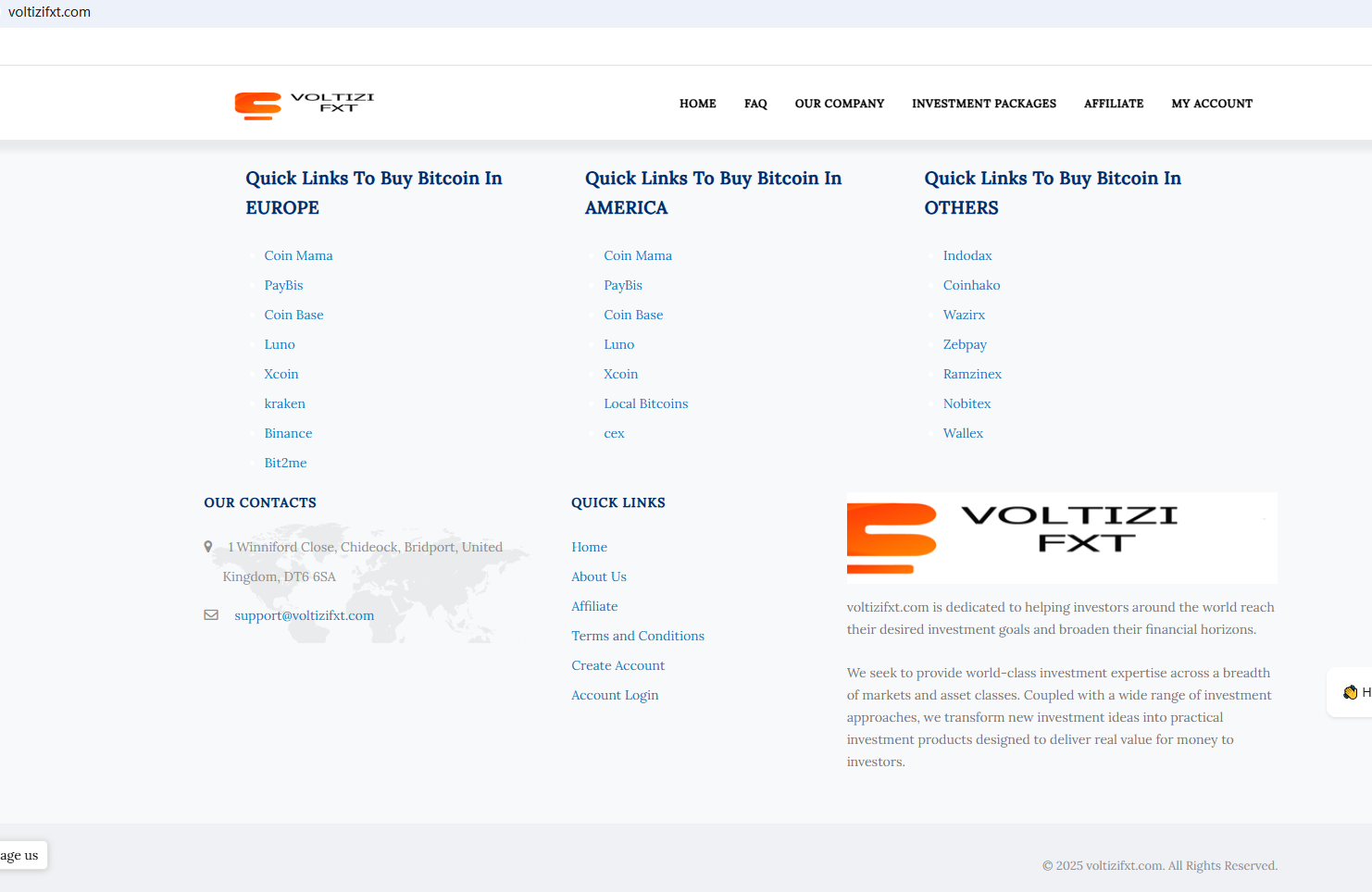Click 'Quick Links To Buy Bitcoin In AMERICA' heading
This screenshot has width=1372, height=892.
(x=714, y=192)
